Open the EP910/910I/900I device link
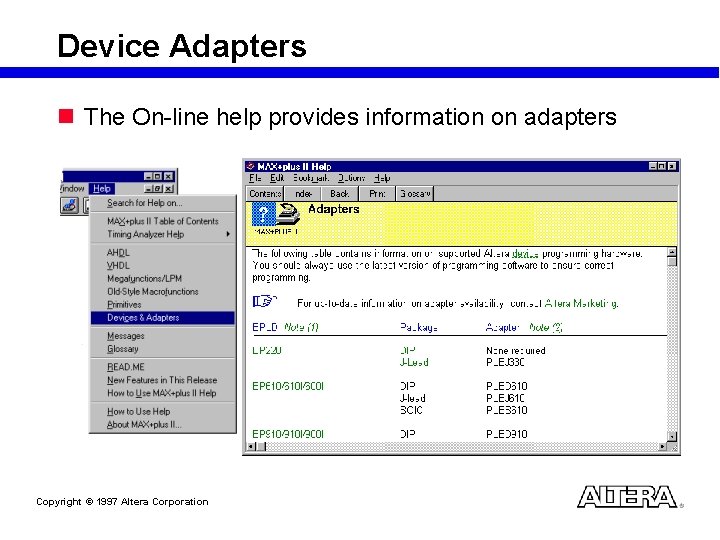Viewport: 720px width, 540px height. pos(288,434)
